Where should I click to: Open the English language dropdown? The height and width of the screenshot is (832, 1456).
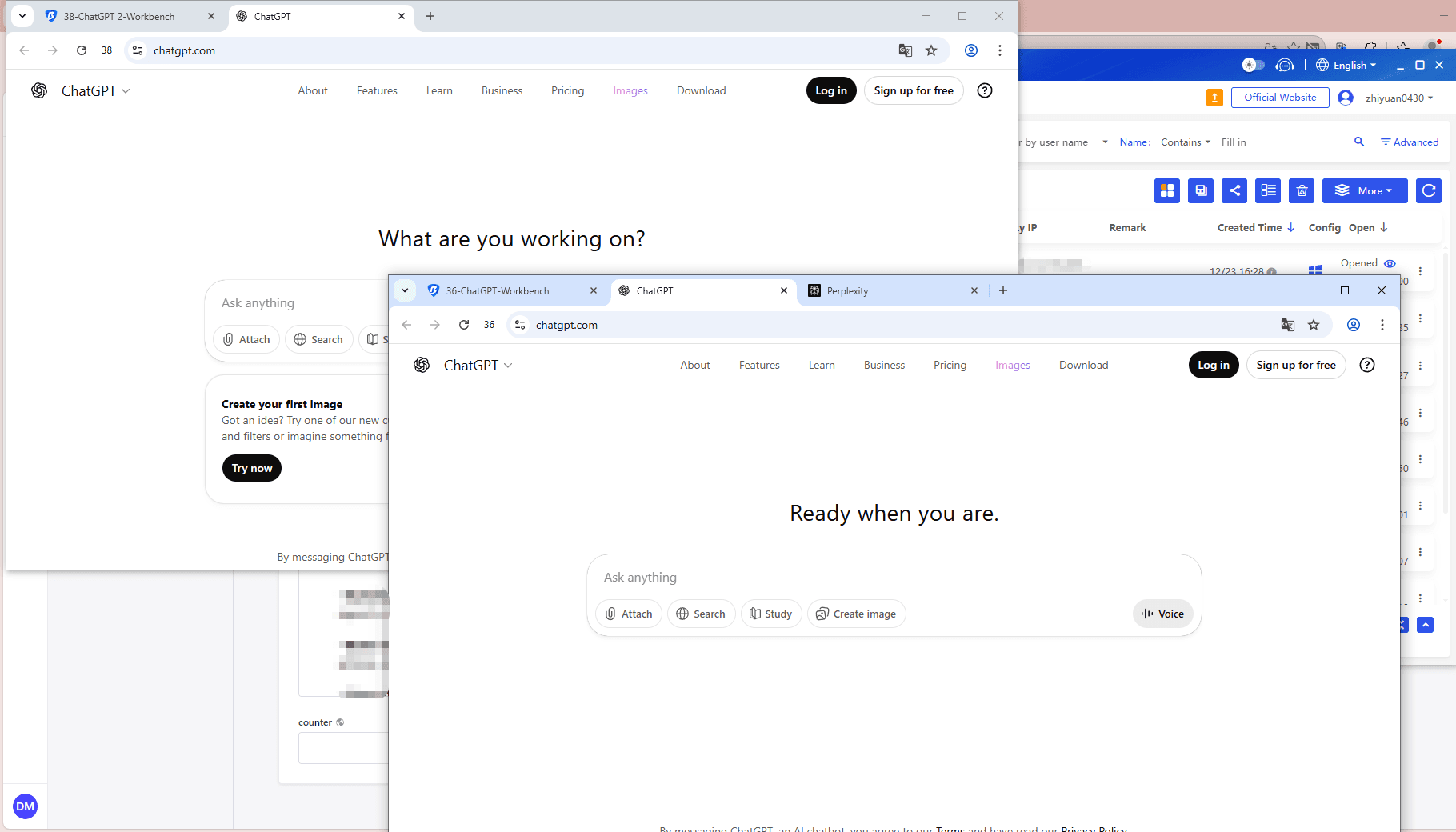click(x=1346, y=65)
